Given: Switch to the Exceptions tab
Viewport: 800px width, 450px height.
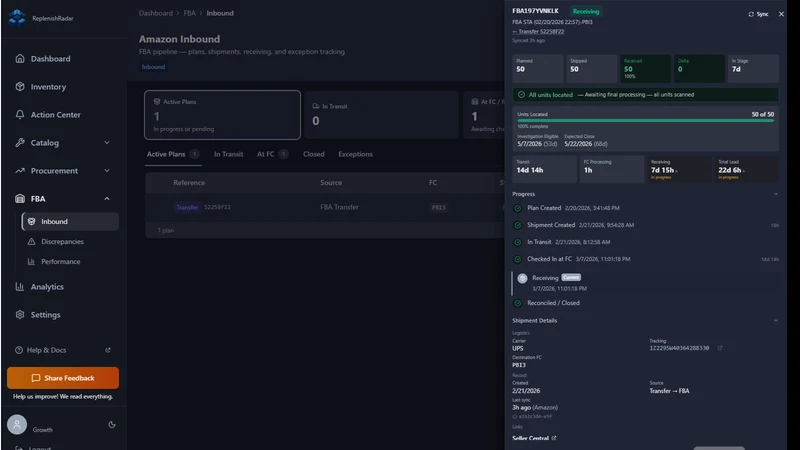Looking at the screenshot, I should [x=355, y=154].
